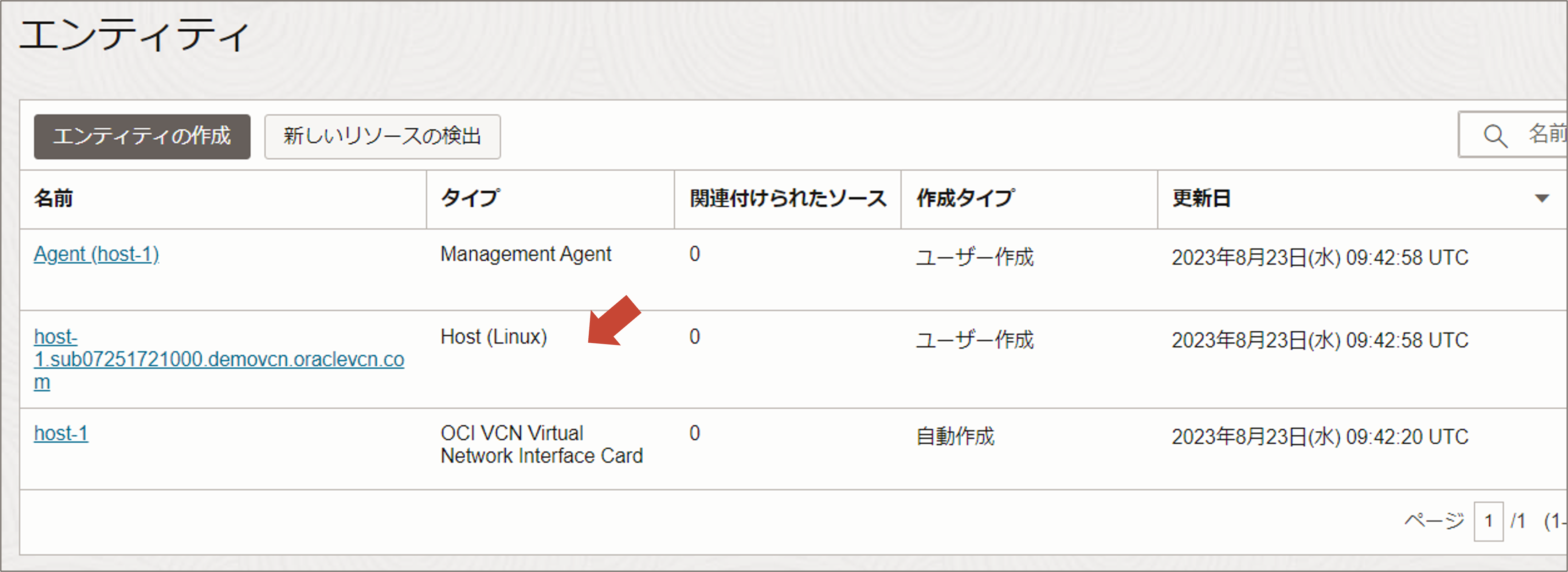Select the Management Agent type cell

[525, 254]
